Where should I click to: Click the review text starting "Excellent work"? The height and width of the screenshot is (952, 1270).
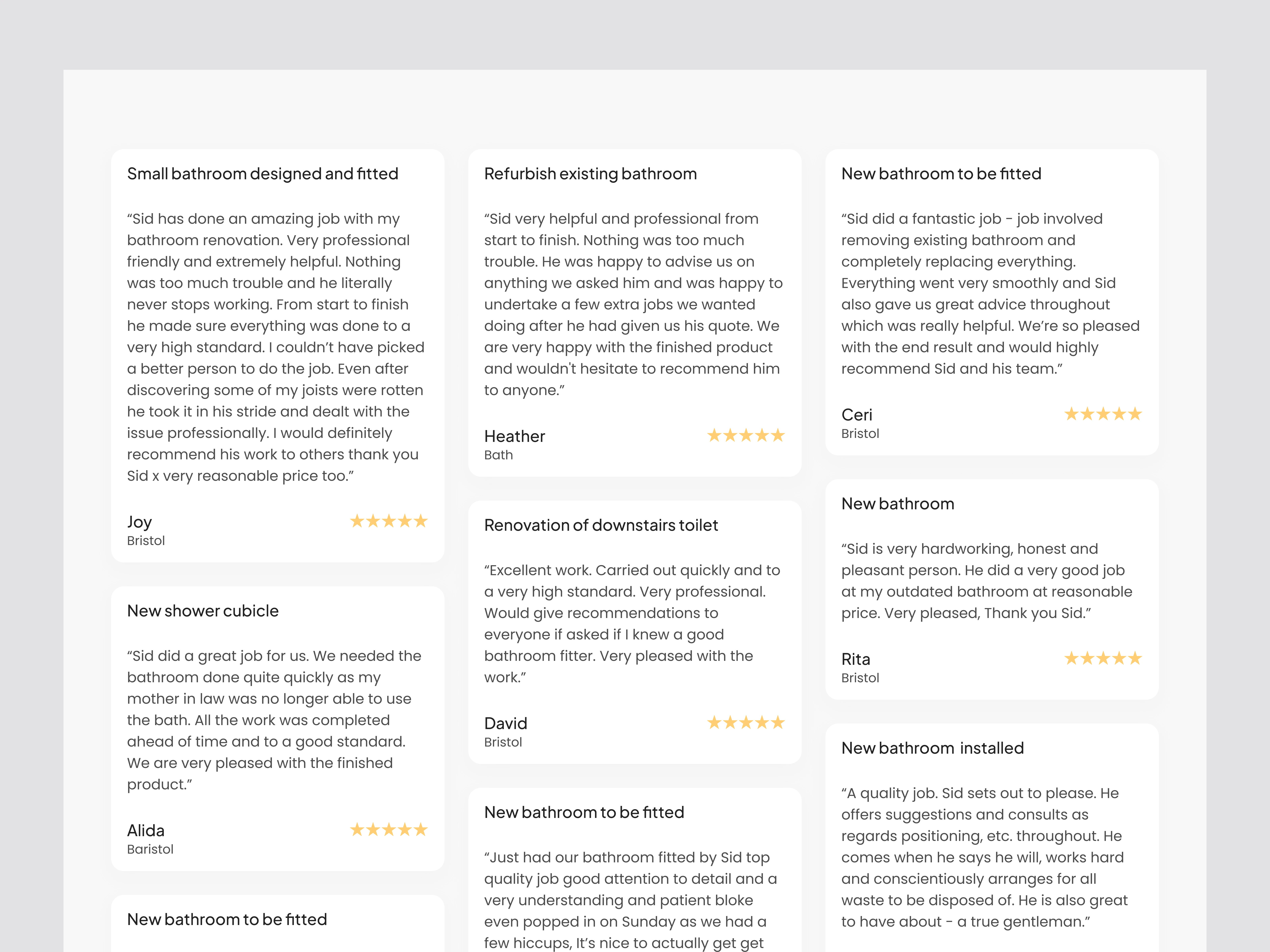[632, 624]
